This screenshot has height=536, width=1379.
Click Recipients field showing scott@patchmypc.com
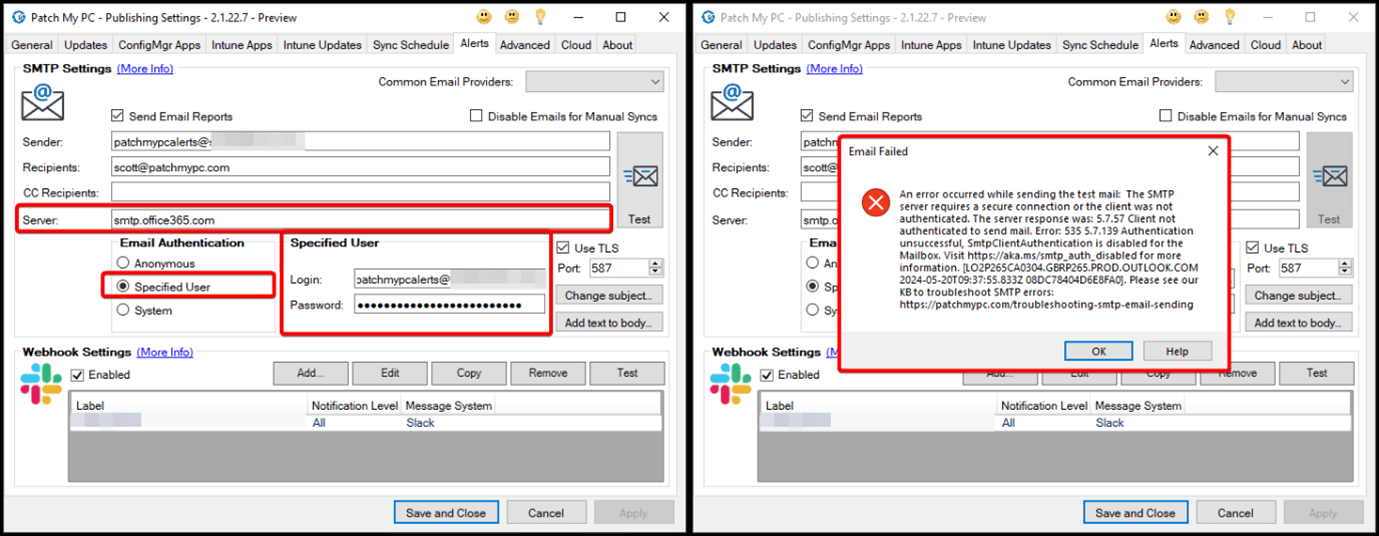(x=360, y=167)
